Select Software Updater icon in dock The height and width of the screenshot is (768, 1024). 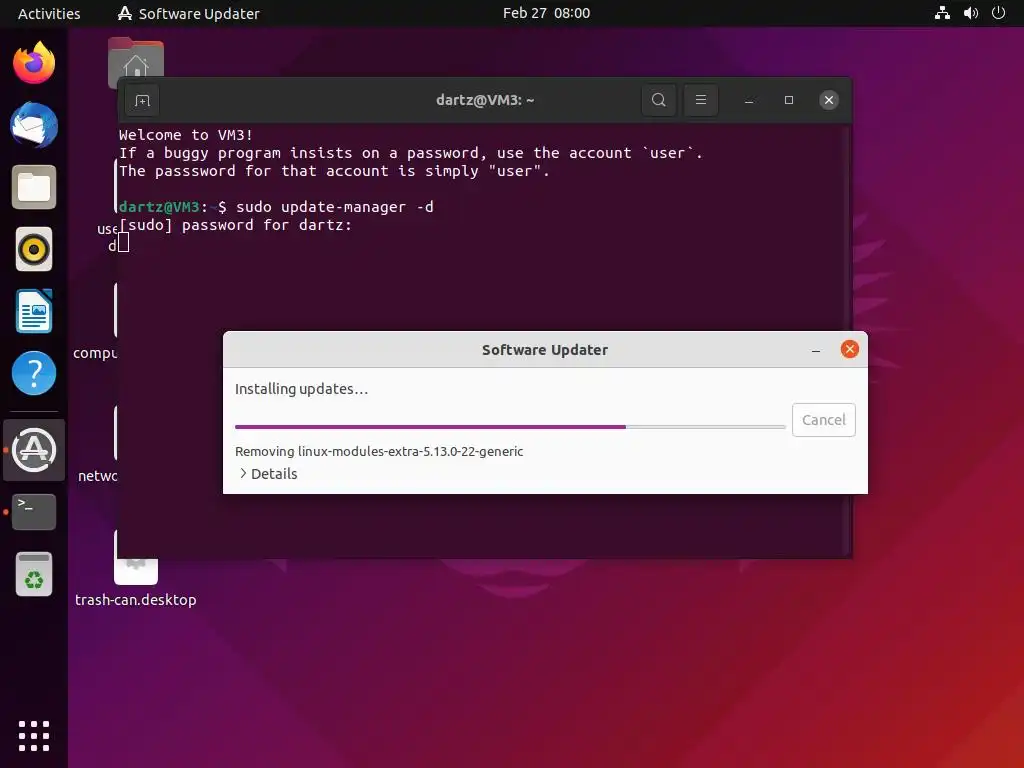coord(34,449)
